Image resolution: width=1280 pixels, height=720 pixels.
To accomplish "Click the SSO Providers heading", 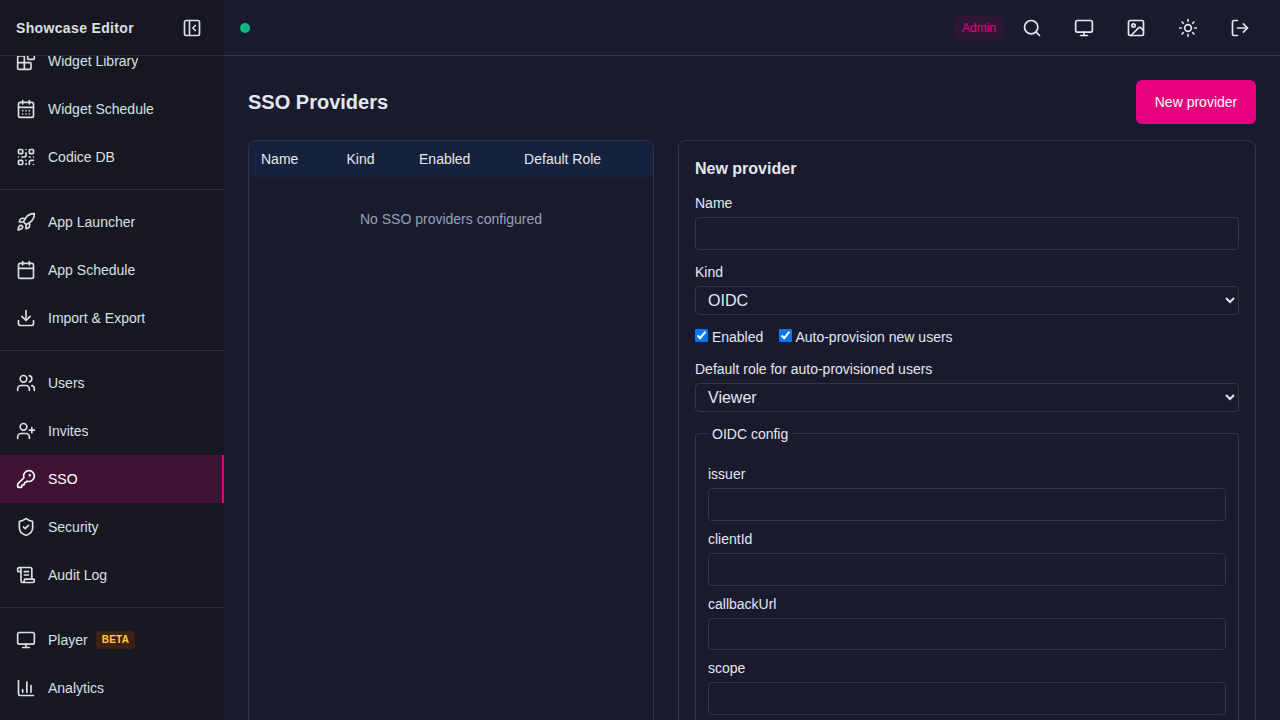I will click(318, 102).
